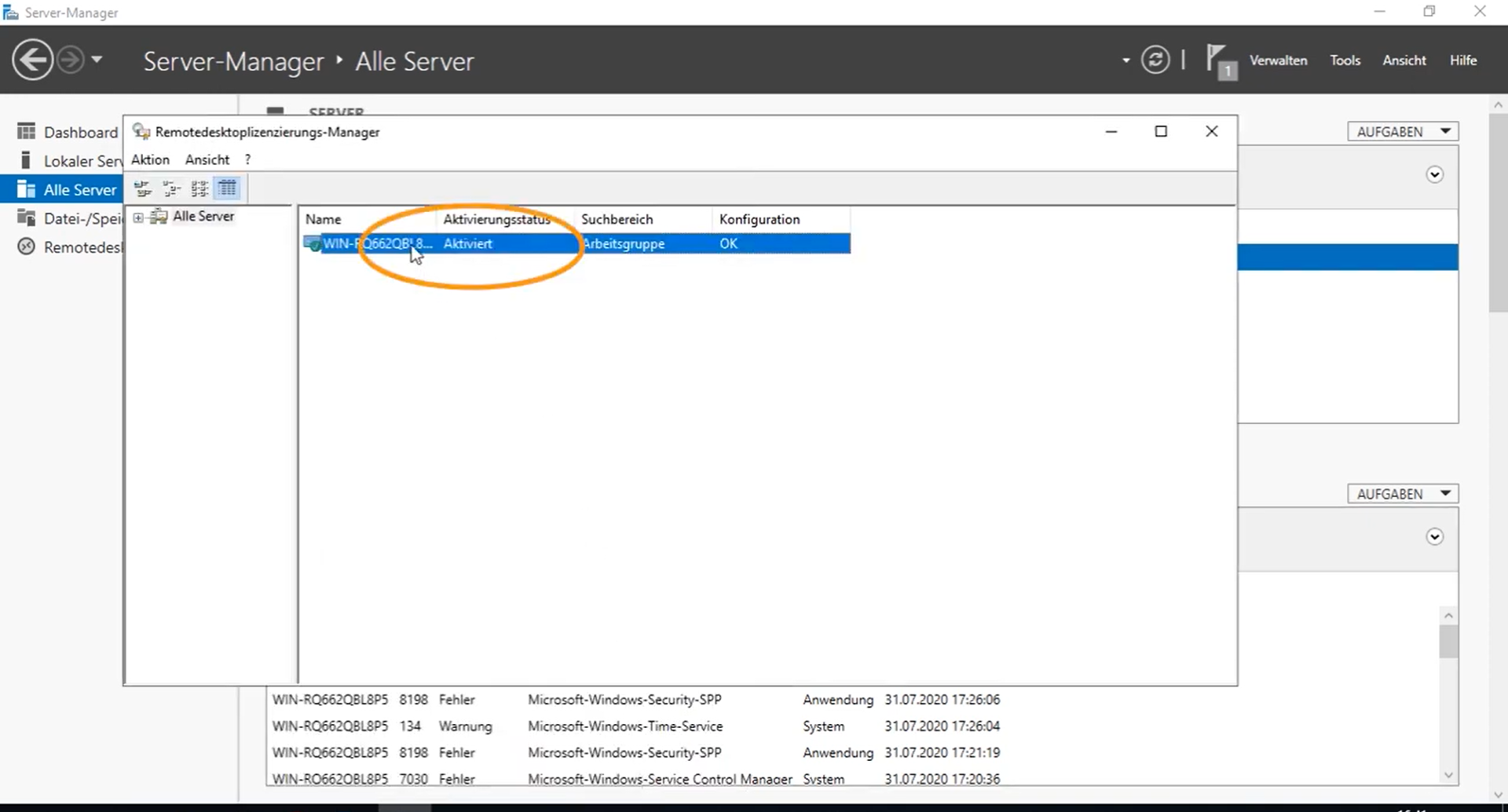Open Dashboard in the sidebar
This screenshot has width=1508, height=812.
[x=79, y=132]
